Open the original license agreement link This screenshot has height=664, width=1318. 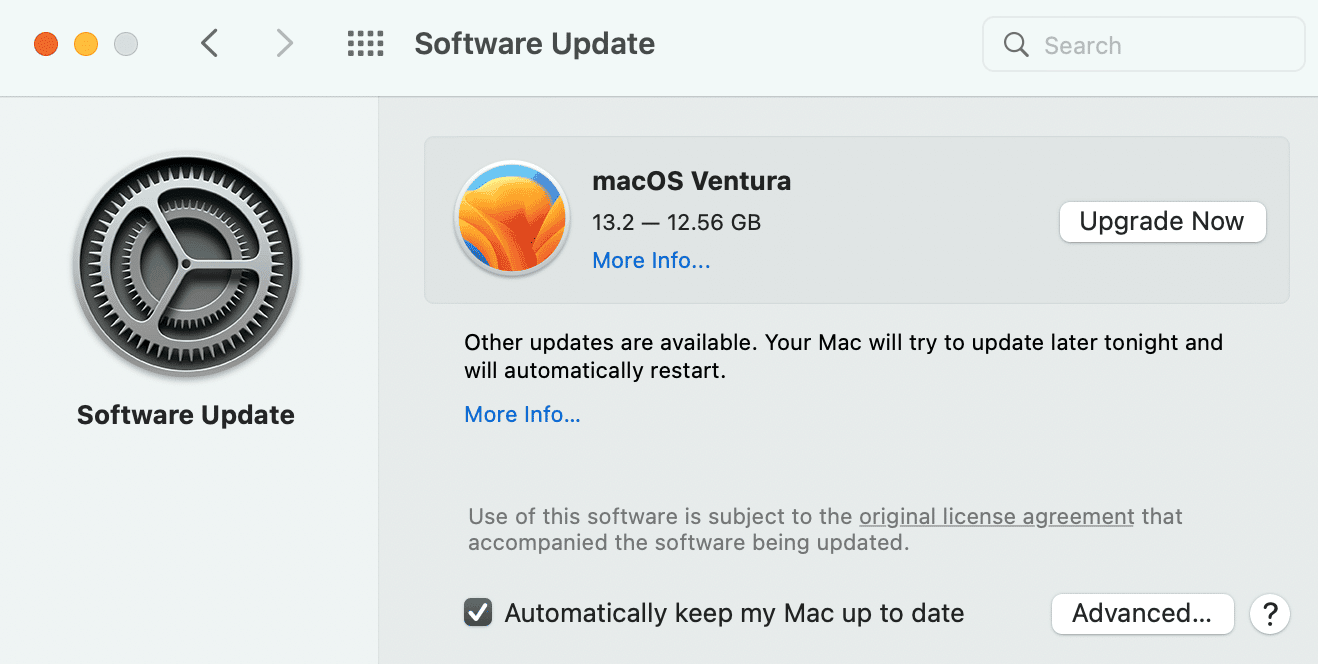[996, 516]
